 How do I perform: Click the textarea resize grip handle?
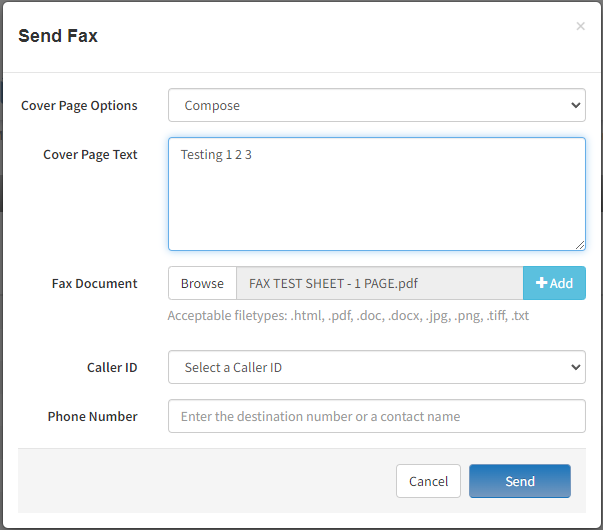point(580,245)
